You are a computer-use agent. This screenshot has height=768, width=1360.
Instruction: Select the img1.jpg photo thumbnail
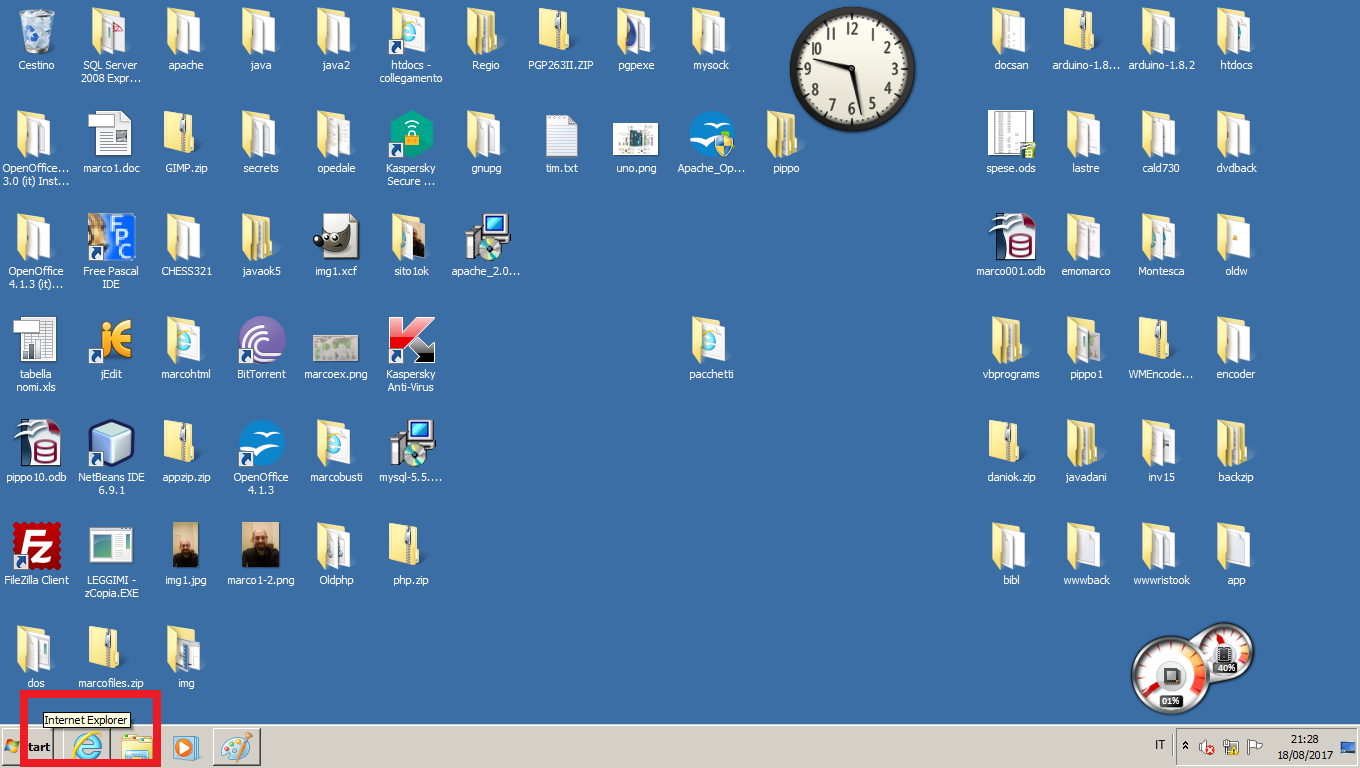coord(186,545)
